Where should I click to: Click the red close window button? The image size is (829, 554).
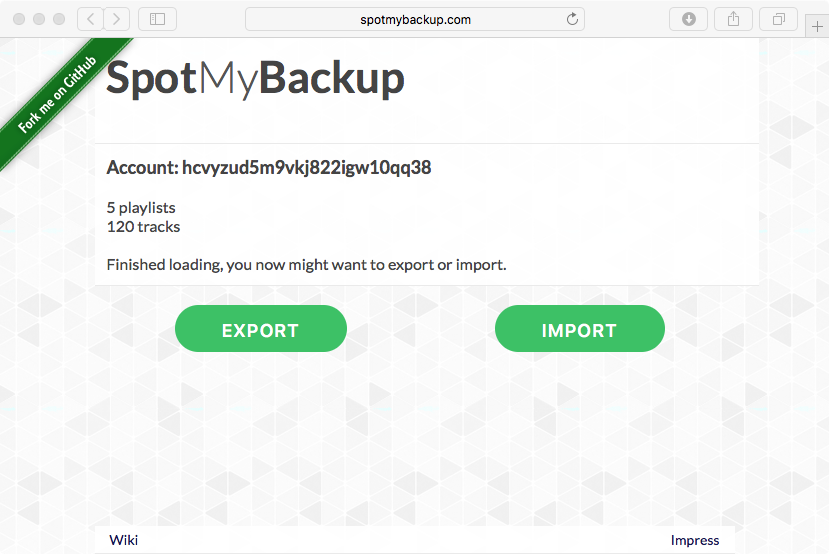(19, 19)
